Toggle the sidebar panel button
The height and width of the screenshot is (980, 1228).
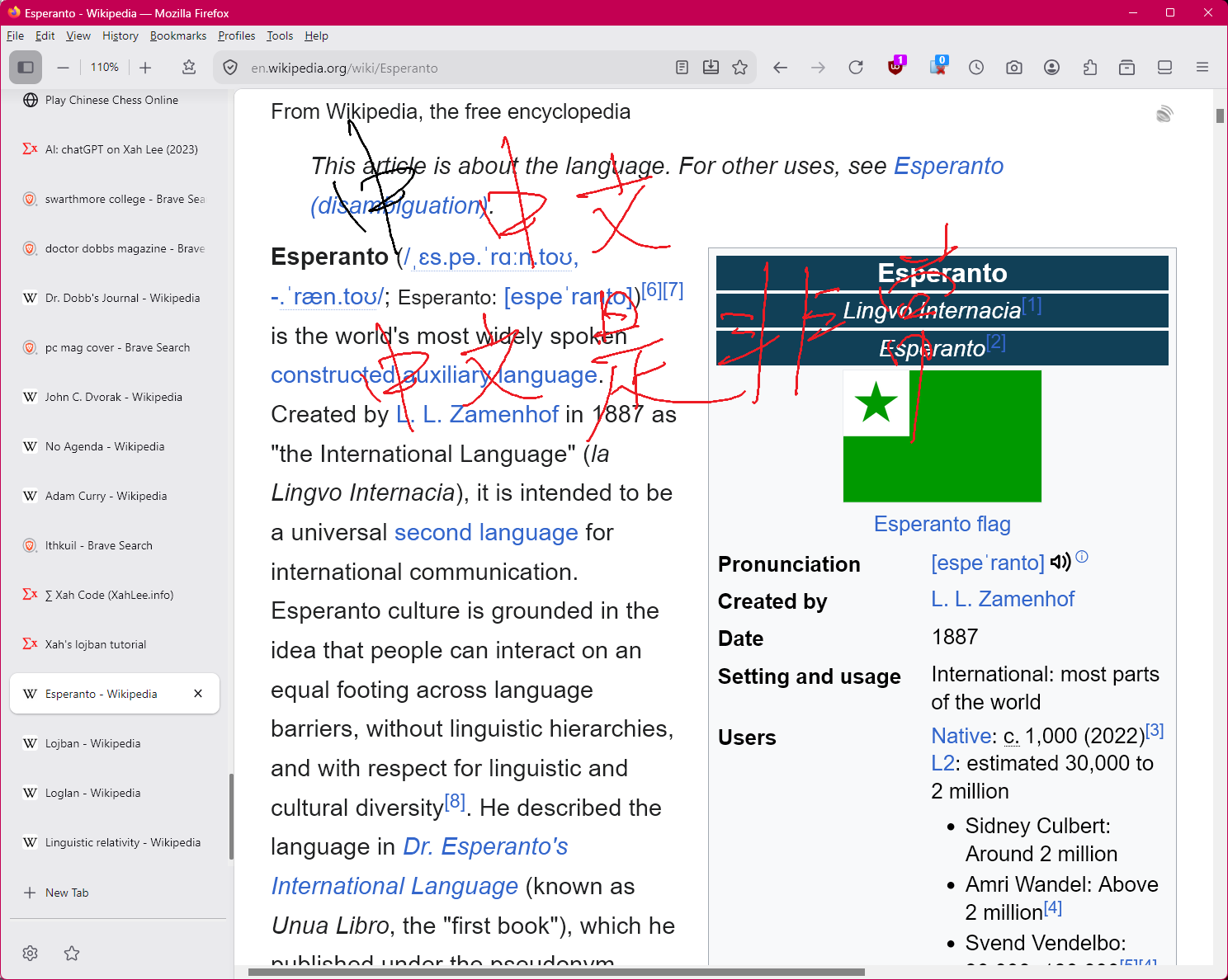coord(26,68)
